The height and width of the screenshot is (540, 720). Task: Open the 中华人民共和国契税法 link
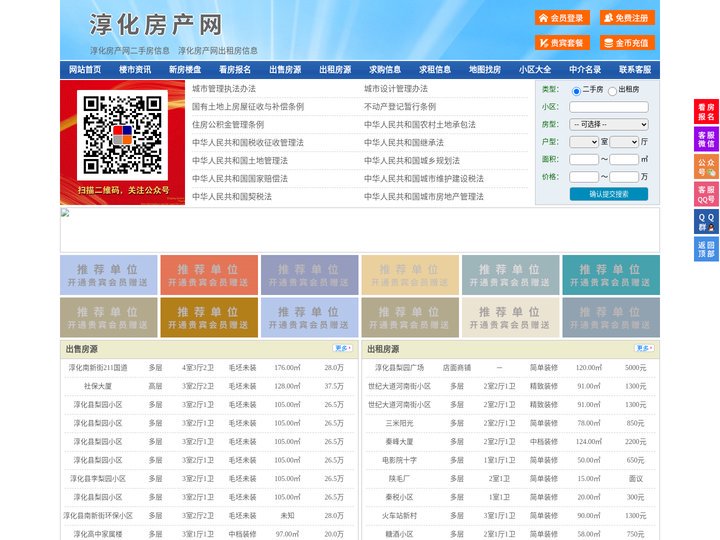232,197
